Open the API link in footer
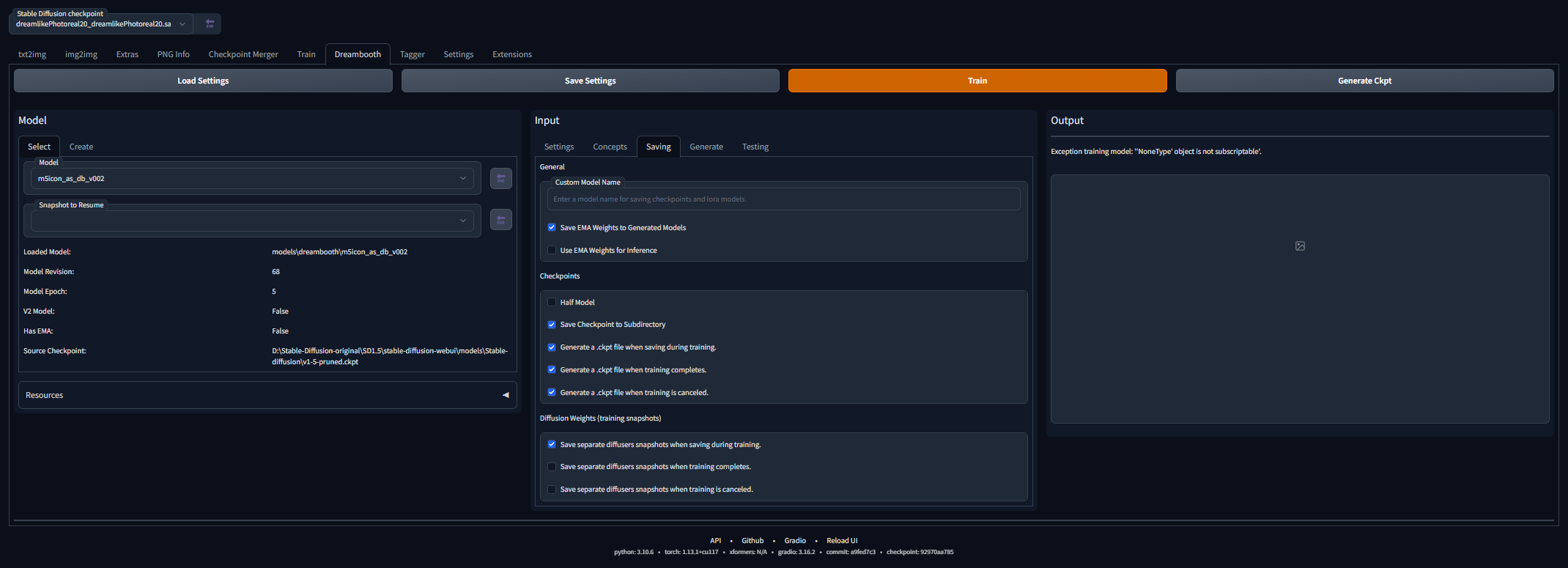Image resolution: width=1568 pixels, height=568 pixels. click(716, 541)
